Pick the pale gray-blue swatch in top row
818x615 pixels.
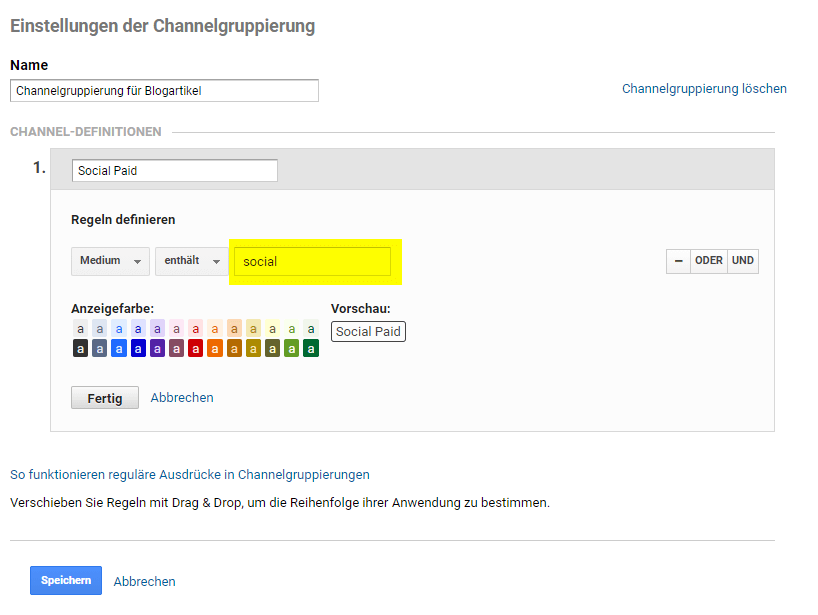pos(100,329)
